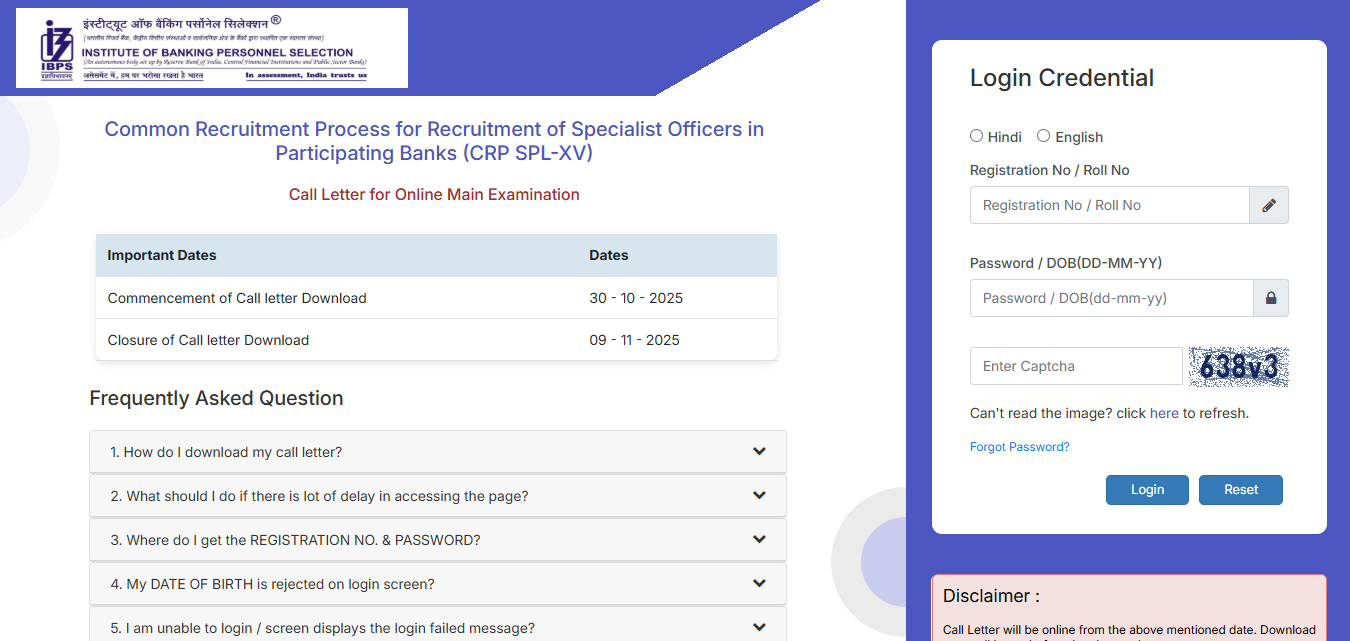This screenshot has height=641, width=1350.
Task: Open the Forgot Password link
Action: coord(1019,446)
